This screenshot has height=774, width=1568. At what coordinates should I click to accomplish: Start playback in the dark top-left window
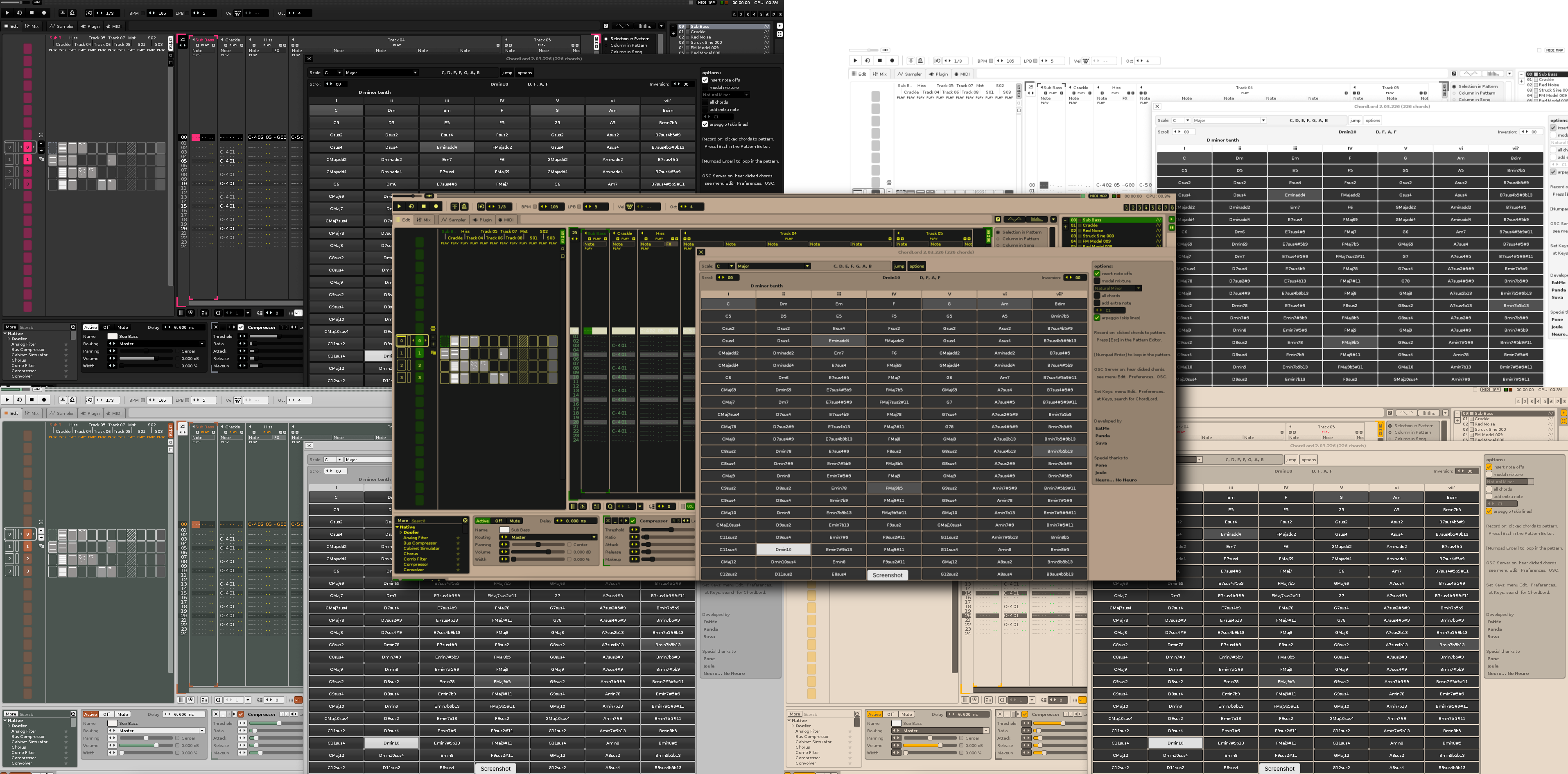[x=7, y=13]
